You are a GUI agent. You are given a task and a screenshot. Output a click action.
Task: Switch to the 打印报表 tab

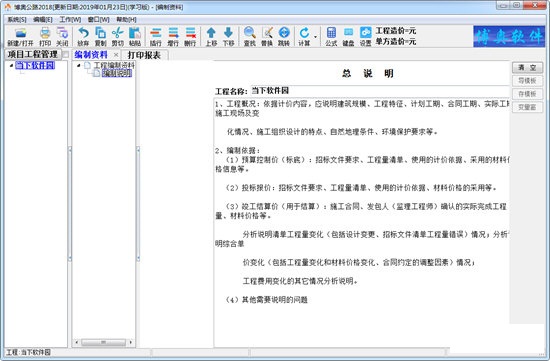coord(144,55)
